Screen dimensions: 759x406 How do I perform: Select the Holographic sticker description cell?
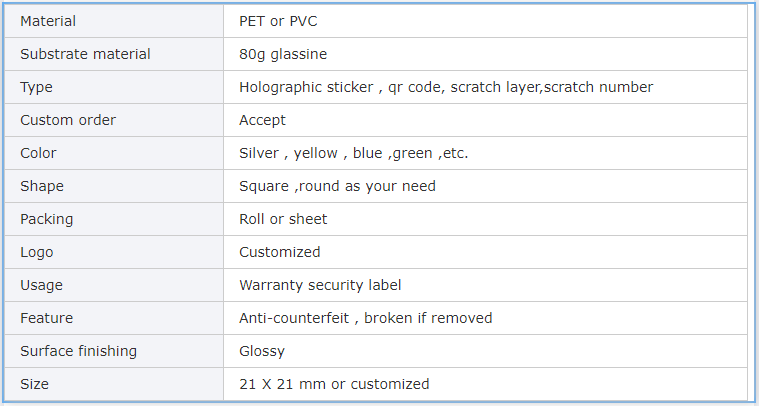(486, 87)
